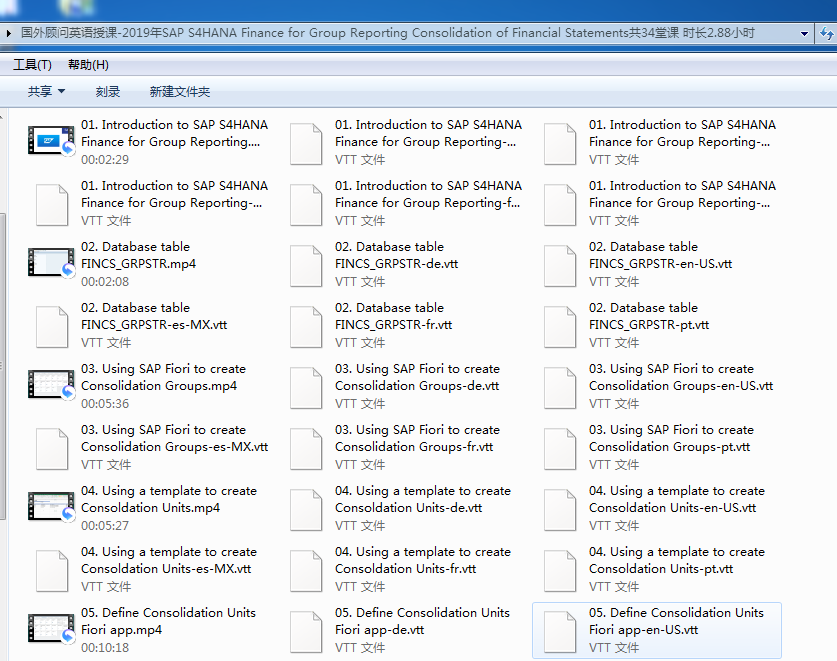
Task: Click the folder path text in address bar
Action: [388, 33]
